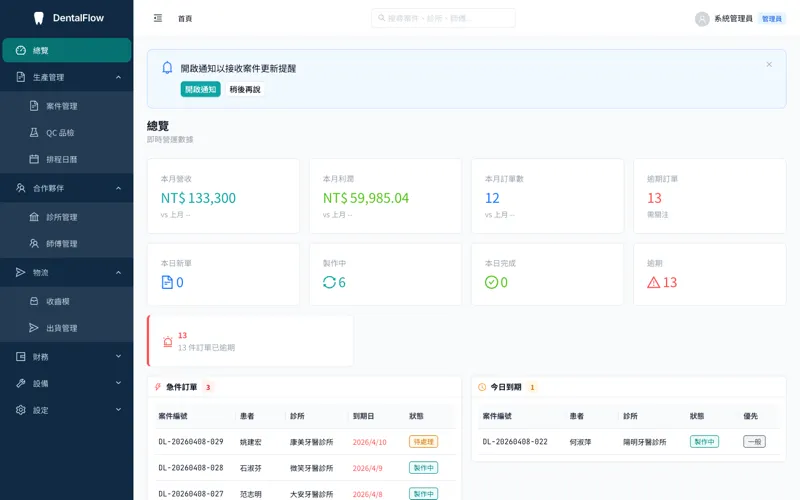Click the search magnifier icon
The height and width of the screenshot is (500, 800).
(381, 18)
